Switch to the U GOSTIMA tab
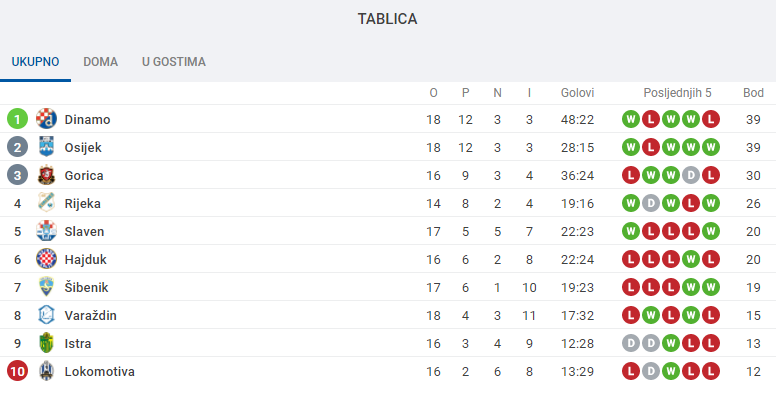The width and height of the screenshot is (782, 393). (x=174, y=62)
